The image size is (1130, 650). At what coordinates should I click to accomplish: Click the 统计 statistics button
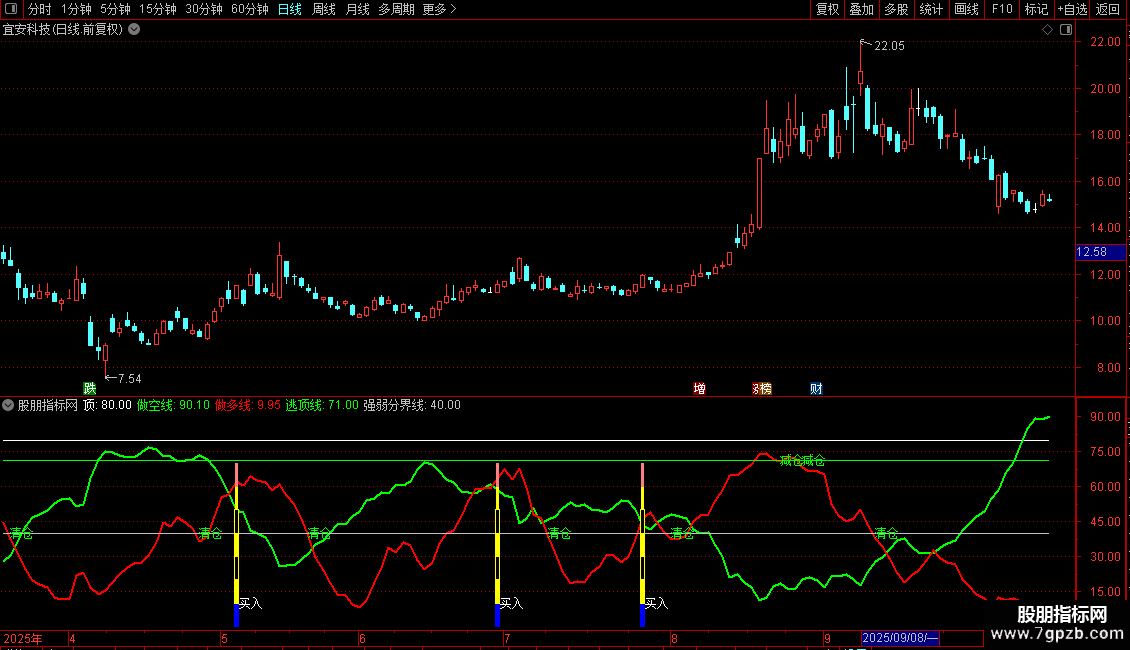(x=930, y=9)
